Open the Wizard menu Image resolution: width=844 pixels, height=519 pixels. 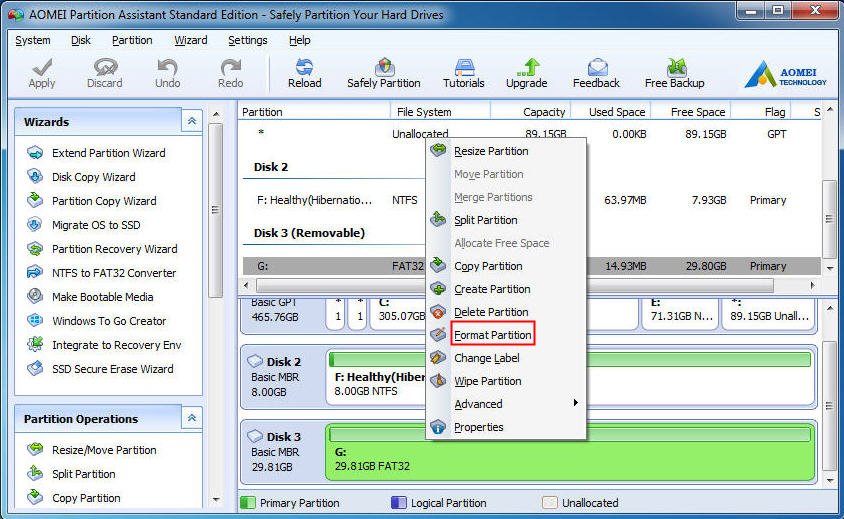(x=191, y=40)
